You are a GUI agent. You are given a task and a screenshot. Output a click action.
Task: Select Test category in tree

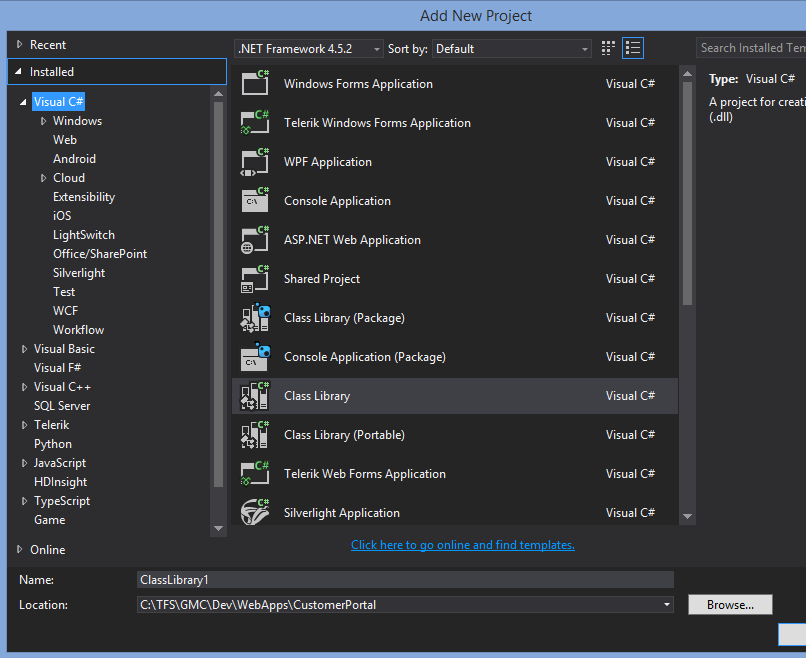click(x=64, y=292)
